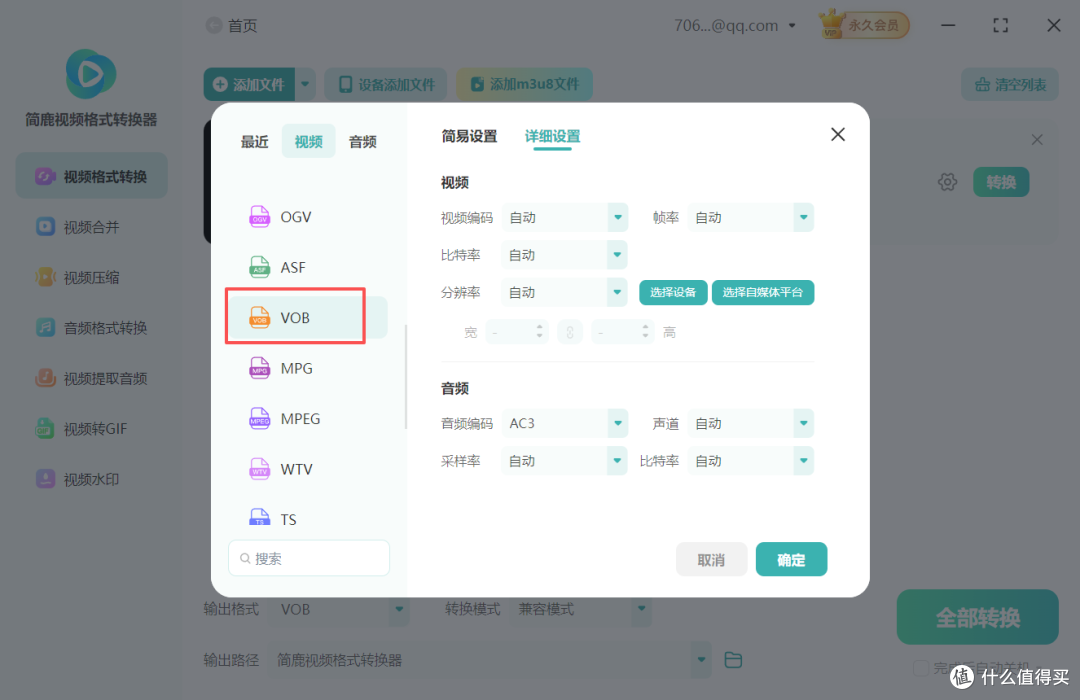Open output folder icon beside 输出路径
This screenshot has width=1080, height=700.
734,660
